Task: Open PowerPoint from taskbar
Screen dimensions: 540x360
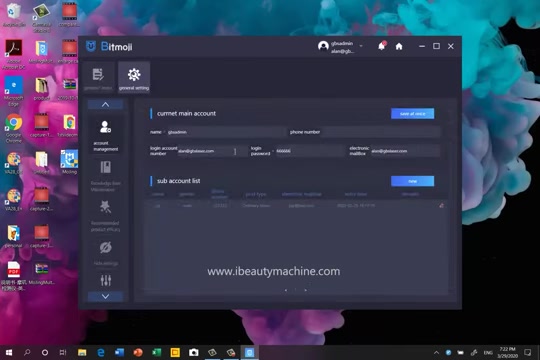Action: [138, 352]
